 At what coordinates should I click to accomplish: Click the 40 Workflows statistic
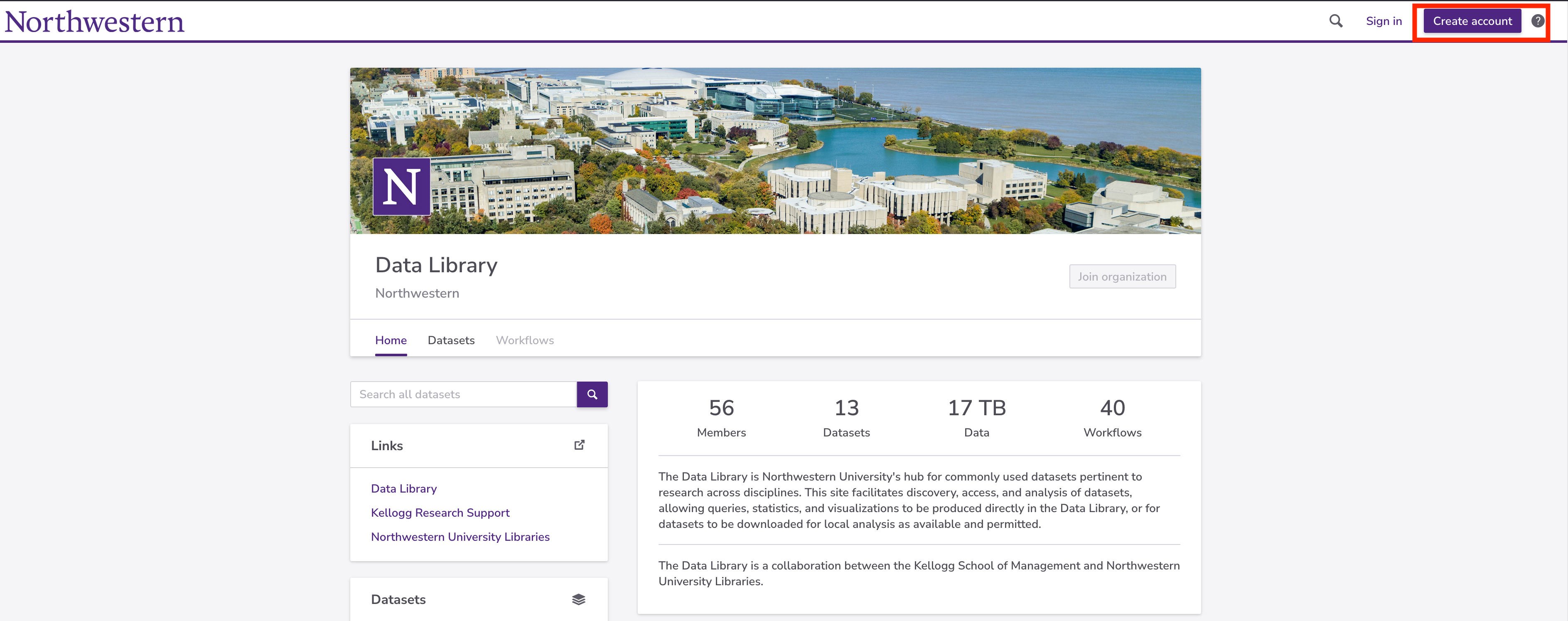pos(1112,418)
